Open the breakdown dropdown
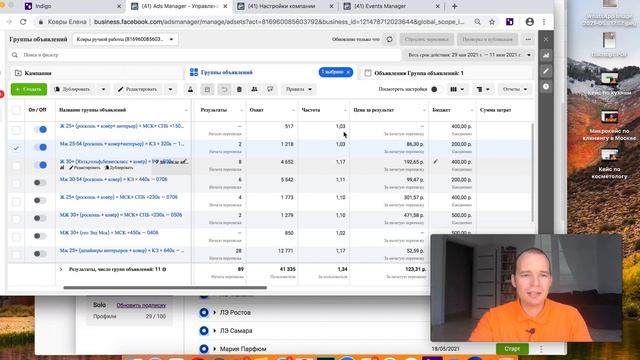The height and width of the screenshot is (360, 640). click(482, 89)
